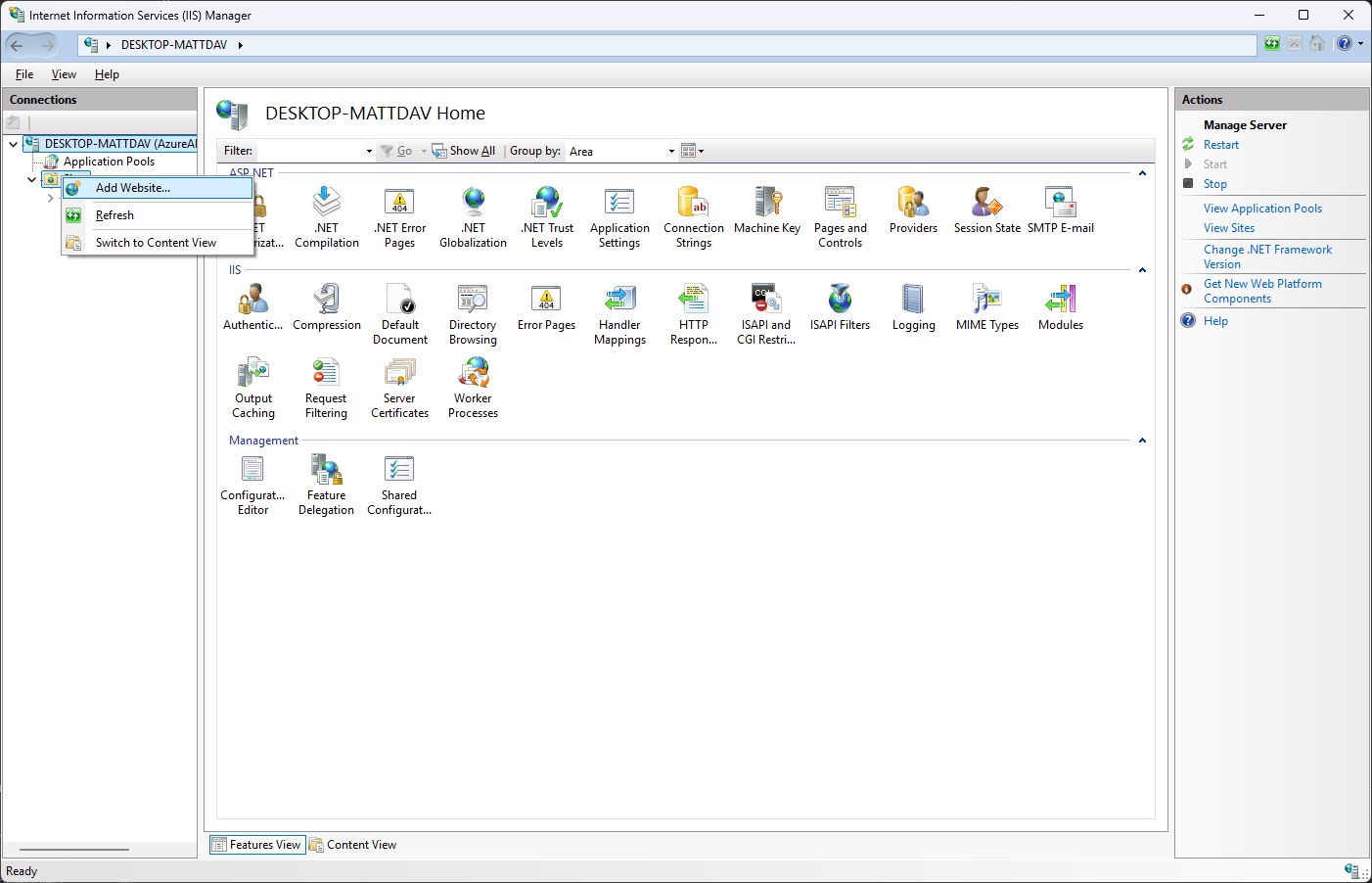Screen dimensions: 1372x883
Task: Get New Web Platform Components
Action: [1262, 291]
